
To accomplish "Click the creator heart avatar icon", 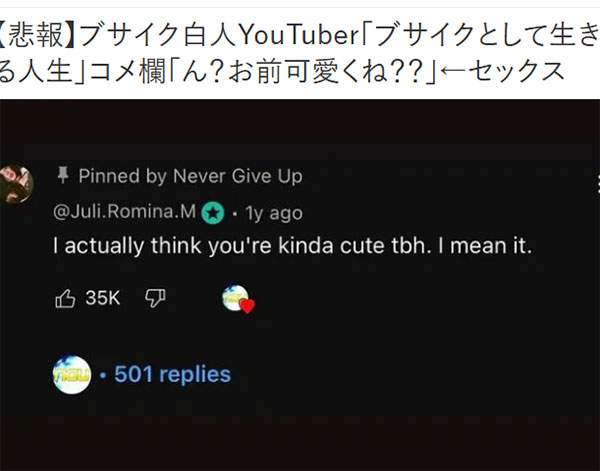I will coord(234,298).
